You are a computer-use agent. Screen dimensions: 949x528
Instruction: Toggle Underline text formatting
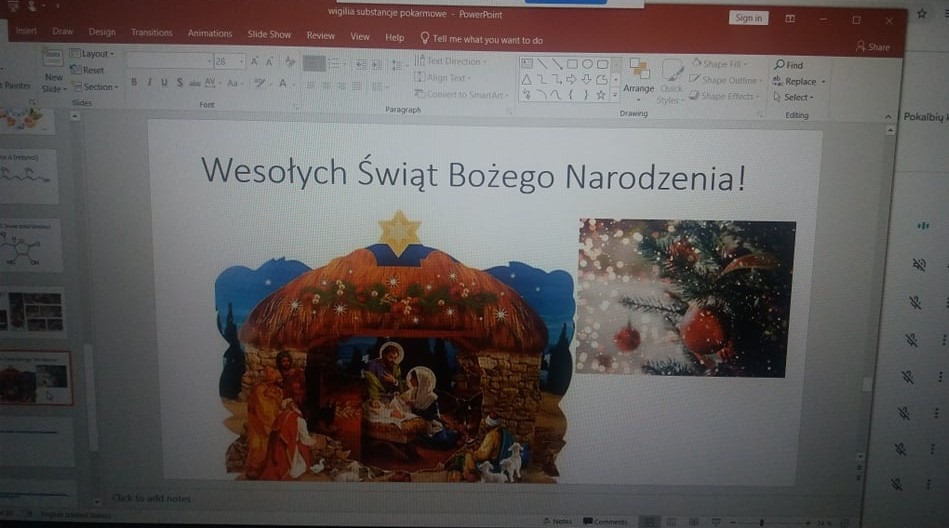(x=164, y=83)
